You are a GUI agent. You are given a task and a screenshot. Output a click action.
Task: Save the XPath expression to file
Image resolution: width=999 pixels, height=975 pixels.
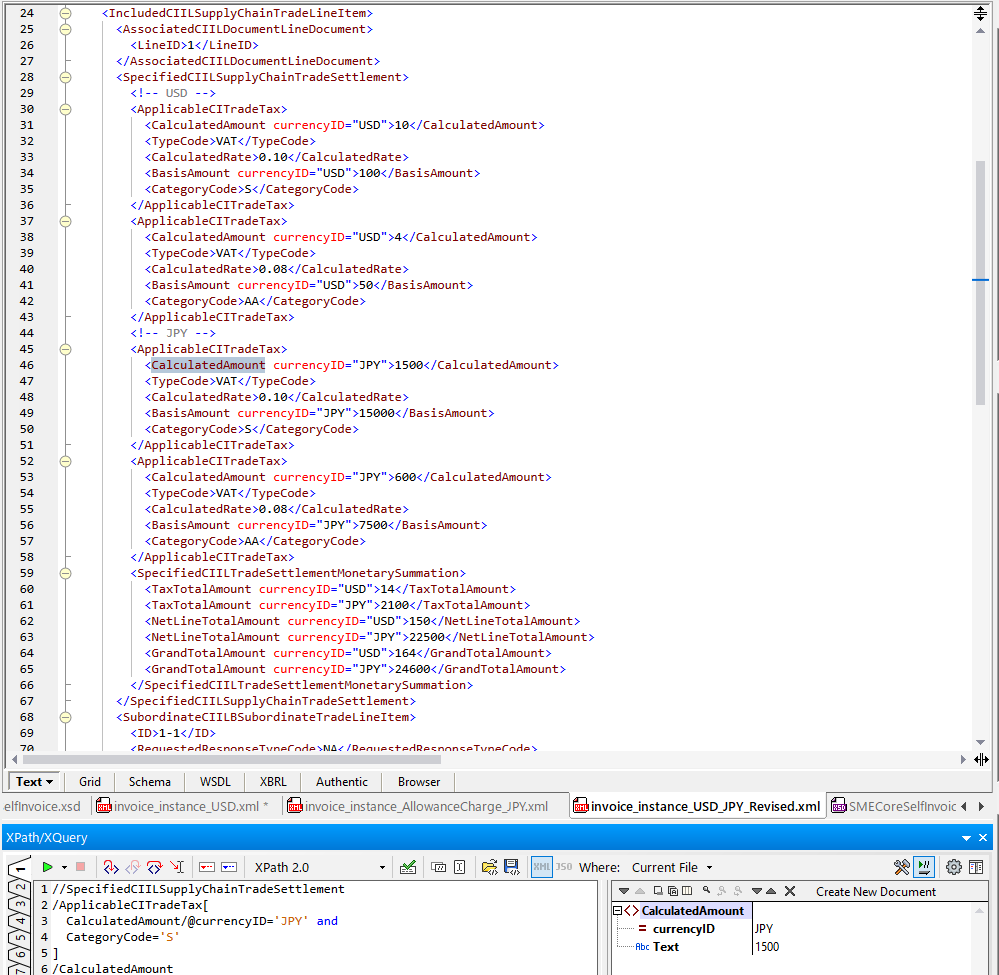coord(511,867)
